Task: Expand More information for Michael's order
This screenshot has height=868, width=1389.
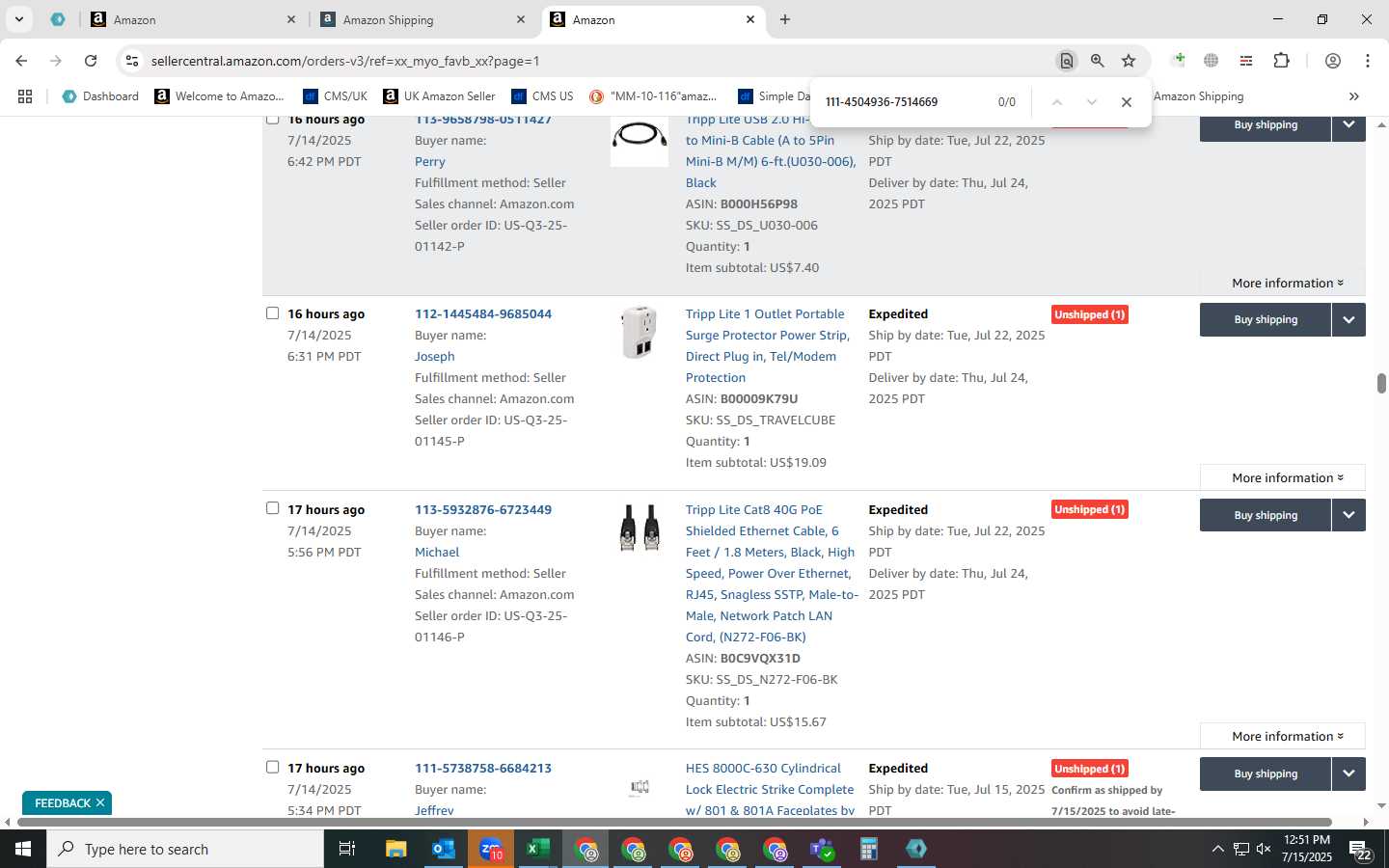Action: [x=1287, y=737]
